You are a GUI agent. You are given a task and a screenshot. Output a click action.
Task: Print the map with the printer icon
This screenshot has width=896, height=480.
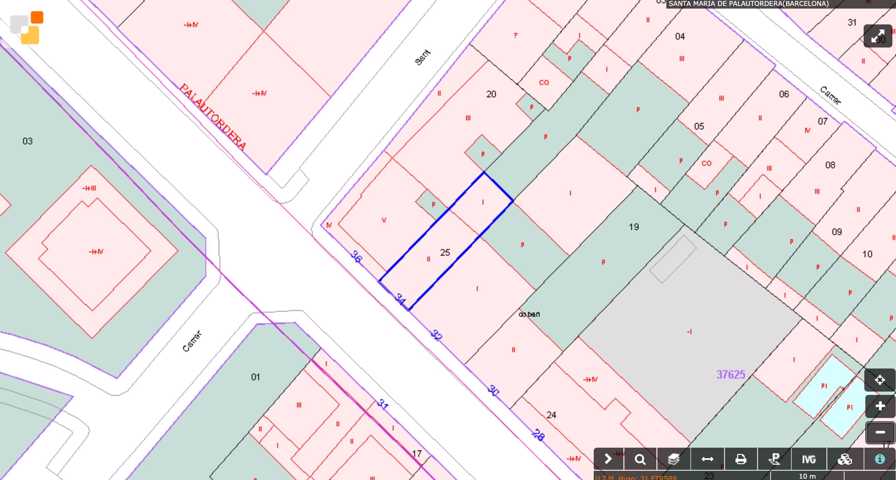741,459
